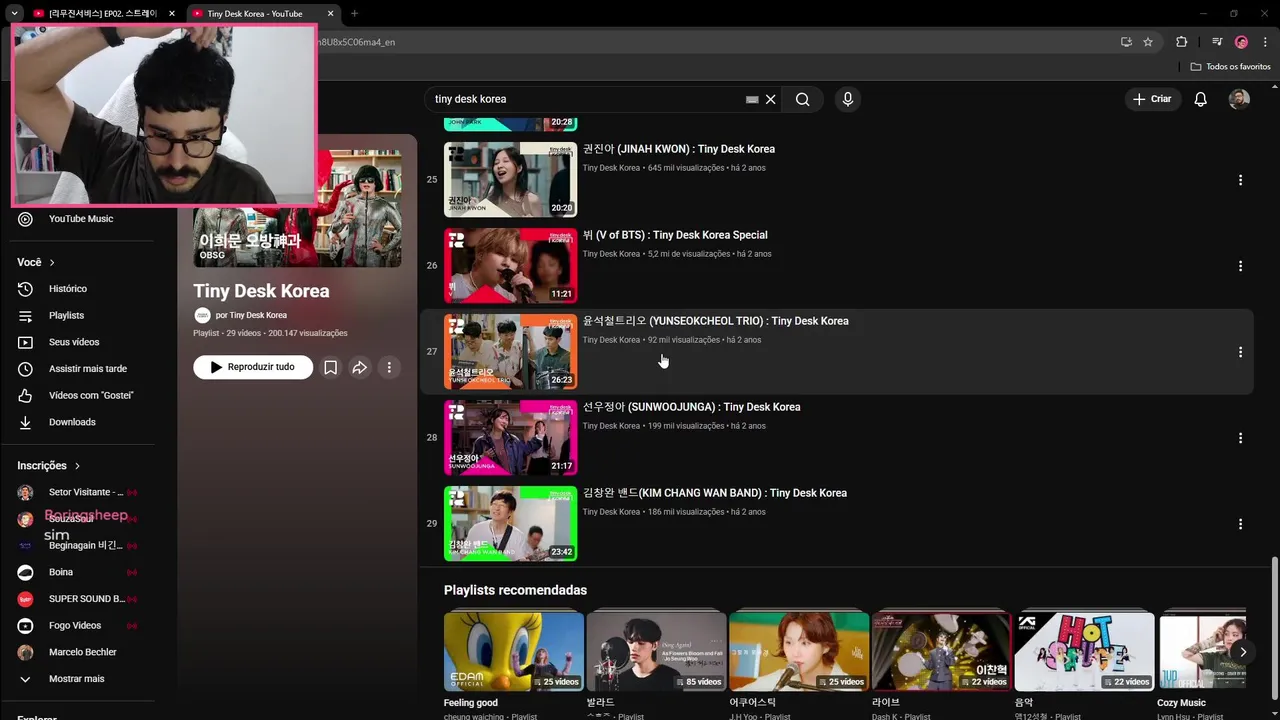Click por Tiny Desk Korea channel link
The width and height of the screenshot is (1280, 720).
pos(251,315)
